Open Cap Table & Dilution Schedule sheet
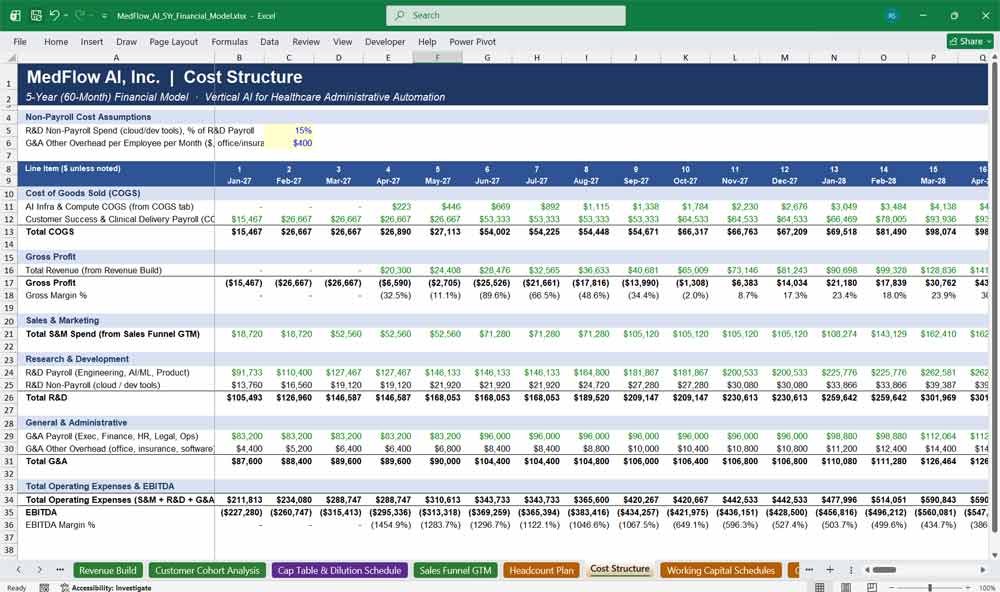Screen dimensions: 1000x592 pos(339,570)
